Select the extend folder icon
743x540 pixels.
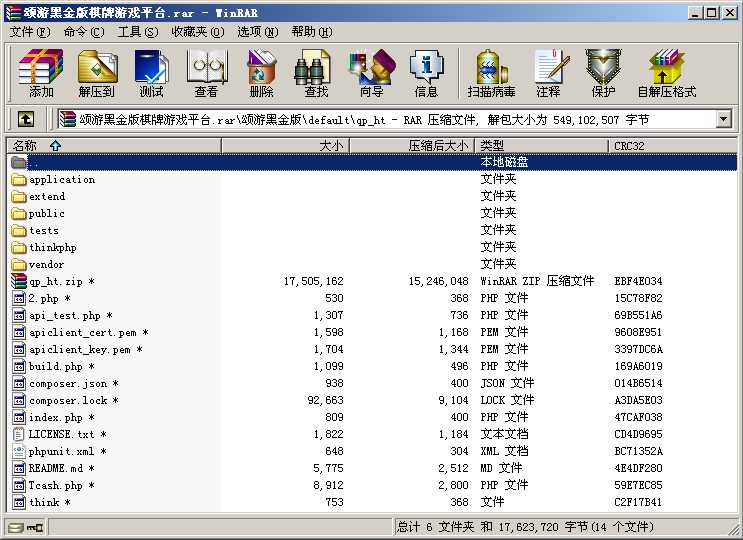coord(19,197)
